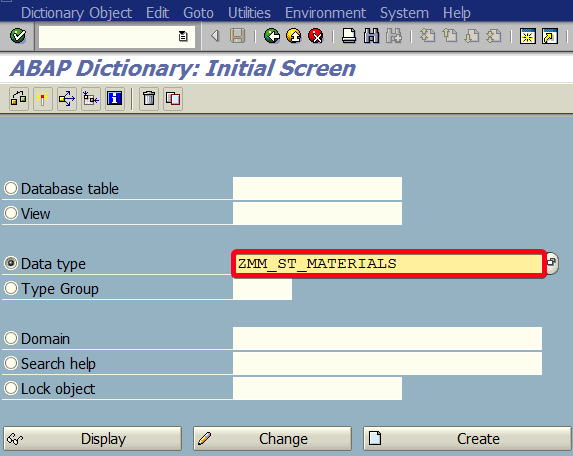
Task: Click the Where-used list icon
Action: pyautogui.click(x=67, y=98)
